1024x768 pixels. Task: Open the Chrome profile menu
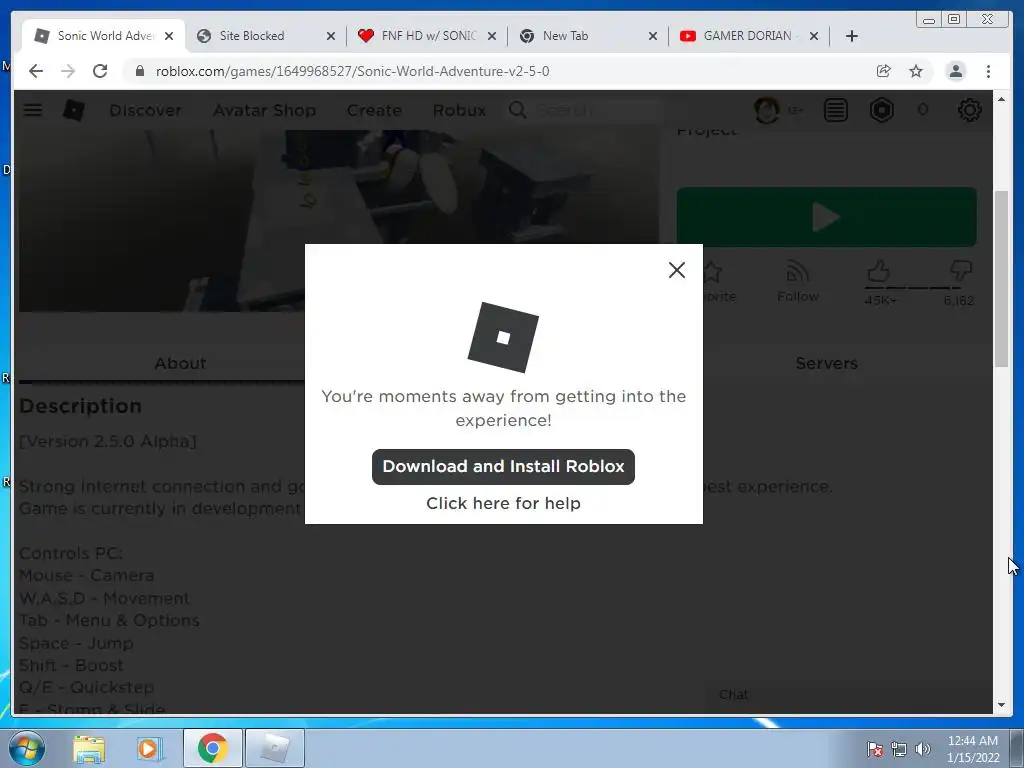(955, 71)
